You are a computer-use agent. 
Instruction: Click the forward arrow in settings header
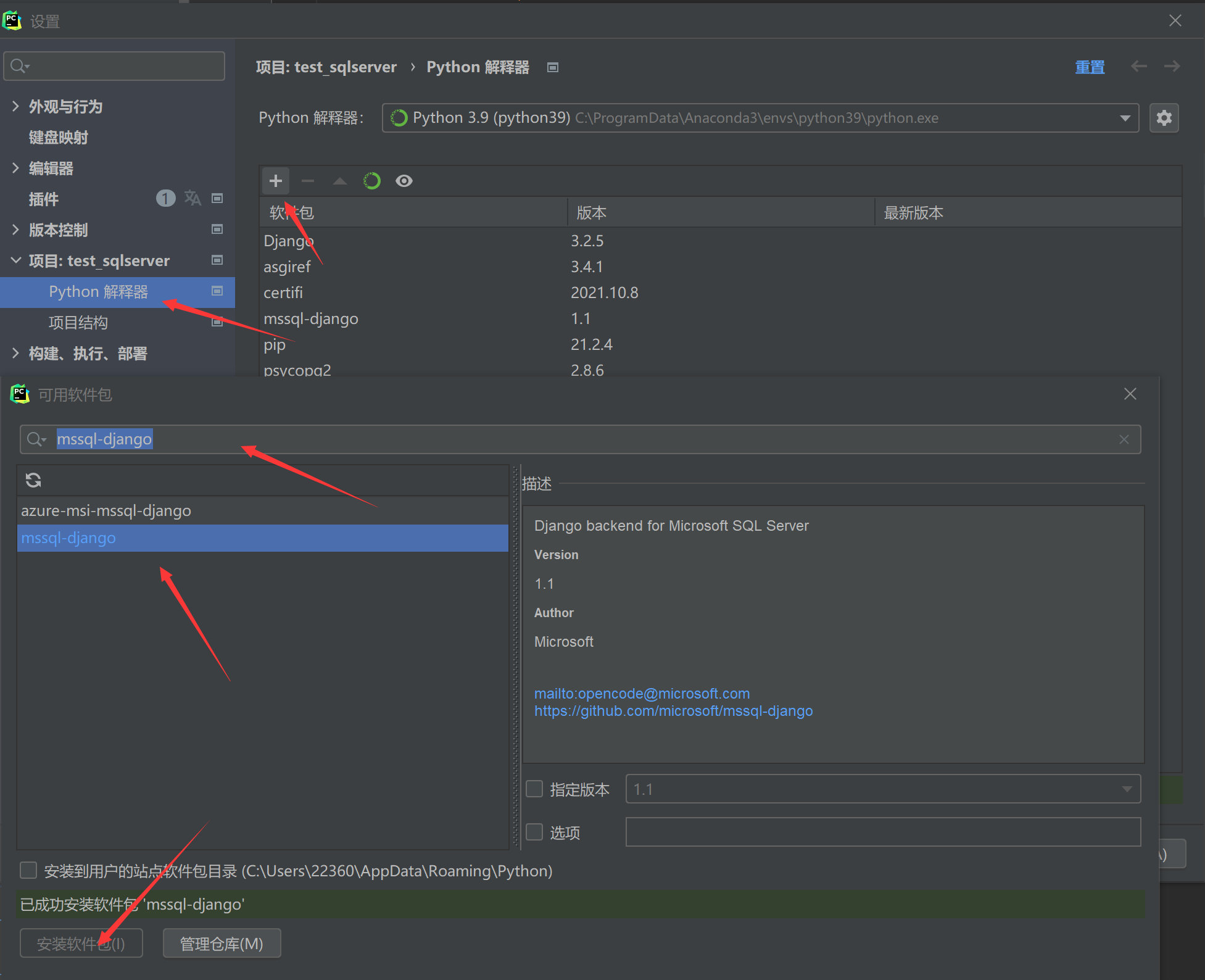tap(1172, 66)
